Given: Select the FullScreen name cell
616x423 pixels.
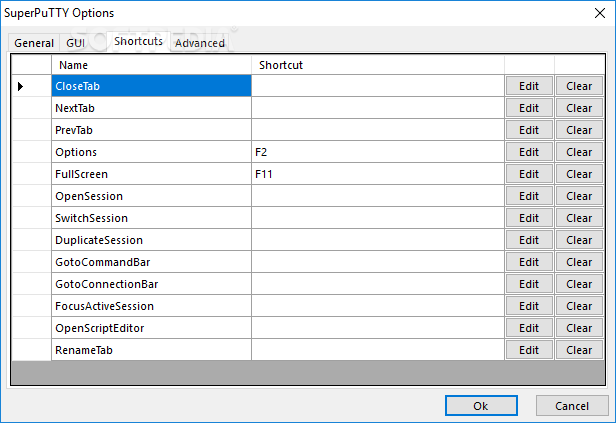Looking at the screenshot, I should (151, 174).
